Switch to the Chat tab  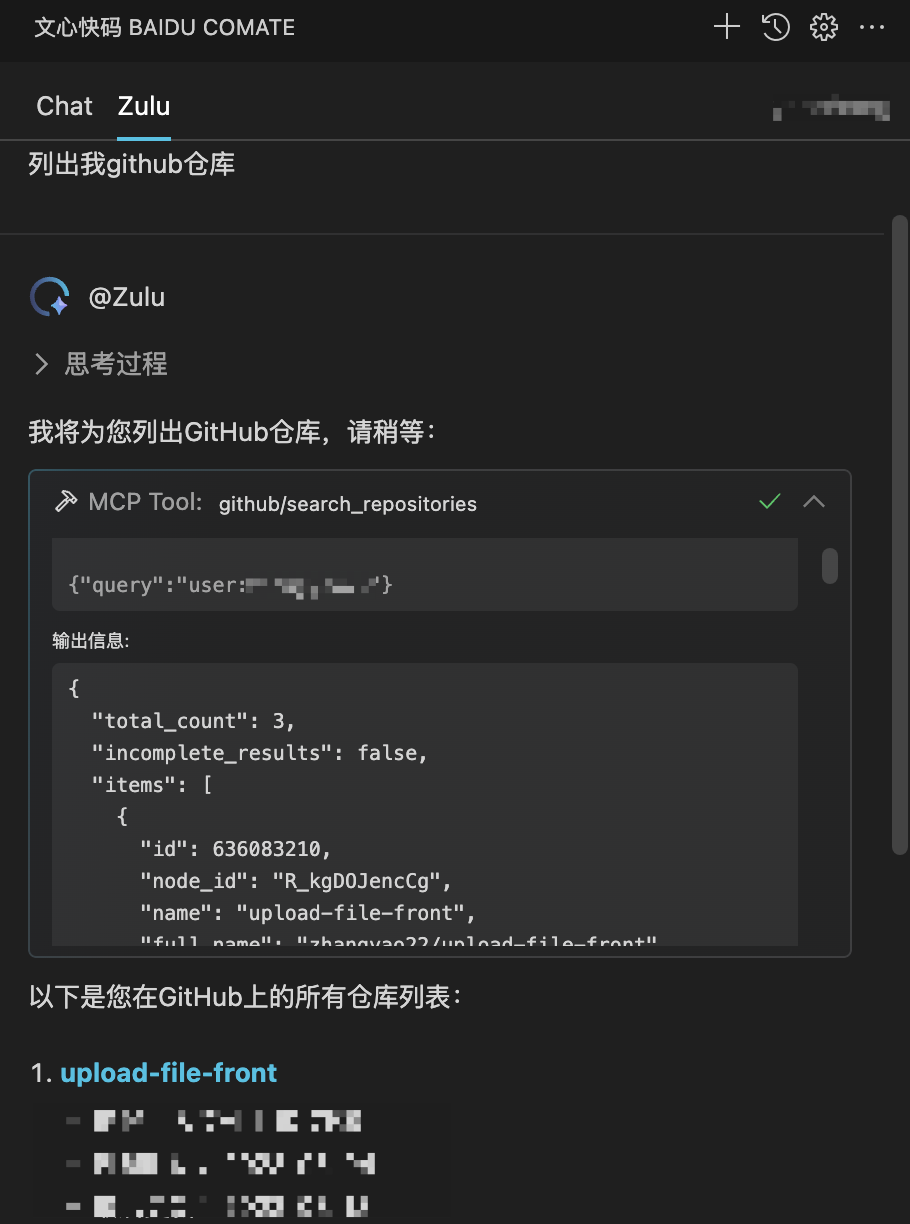point(64,106)
